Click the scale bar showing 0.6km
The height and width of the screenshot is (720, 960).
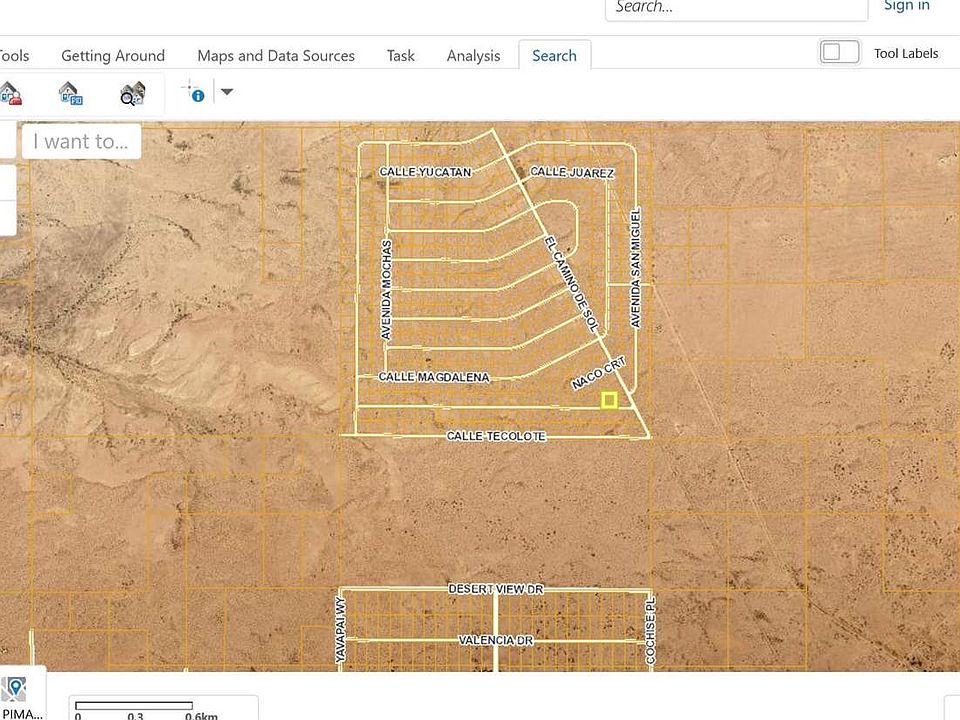tap(135, 707)
